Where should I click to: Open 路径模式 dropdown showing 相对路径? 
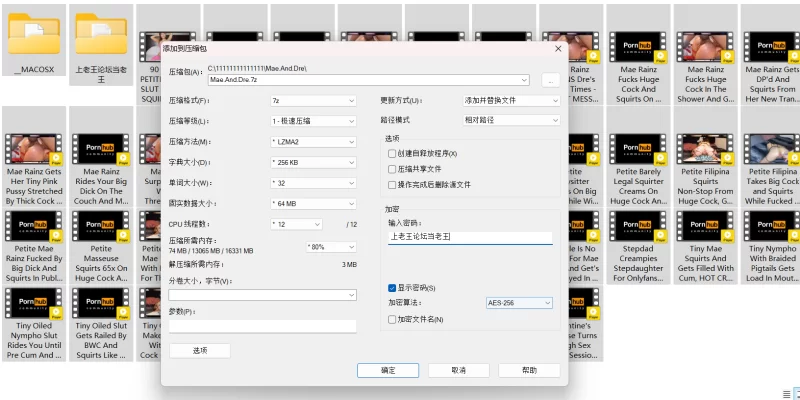[x=511, y=120]
